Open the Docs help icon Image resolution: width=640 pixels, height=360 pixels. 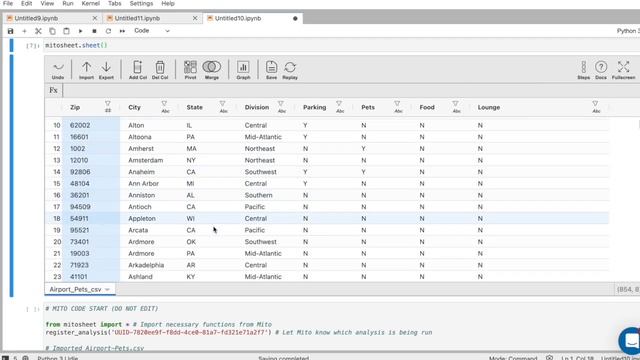601,70
